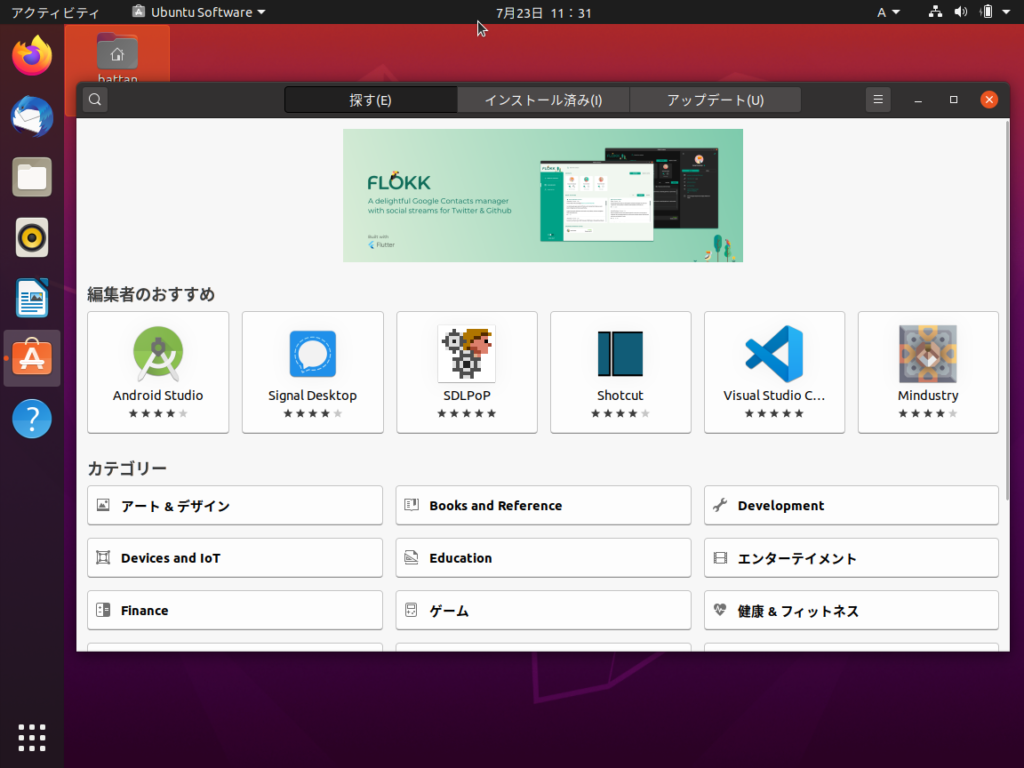Screen dimensions: 1024x768
Task: Open the system menu arrow
Action: pyautogui.click(x=1006, y=12)
